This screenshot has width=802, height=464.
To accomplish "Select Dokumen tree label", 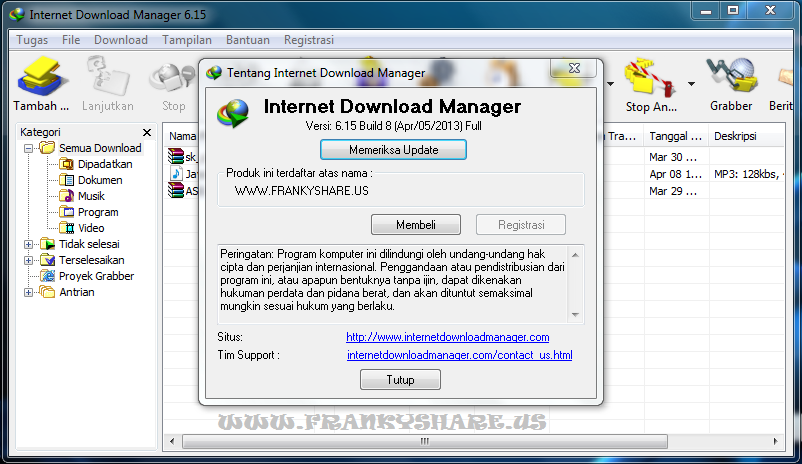I will click(100, 180).
